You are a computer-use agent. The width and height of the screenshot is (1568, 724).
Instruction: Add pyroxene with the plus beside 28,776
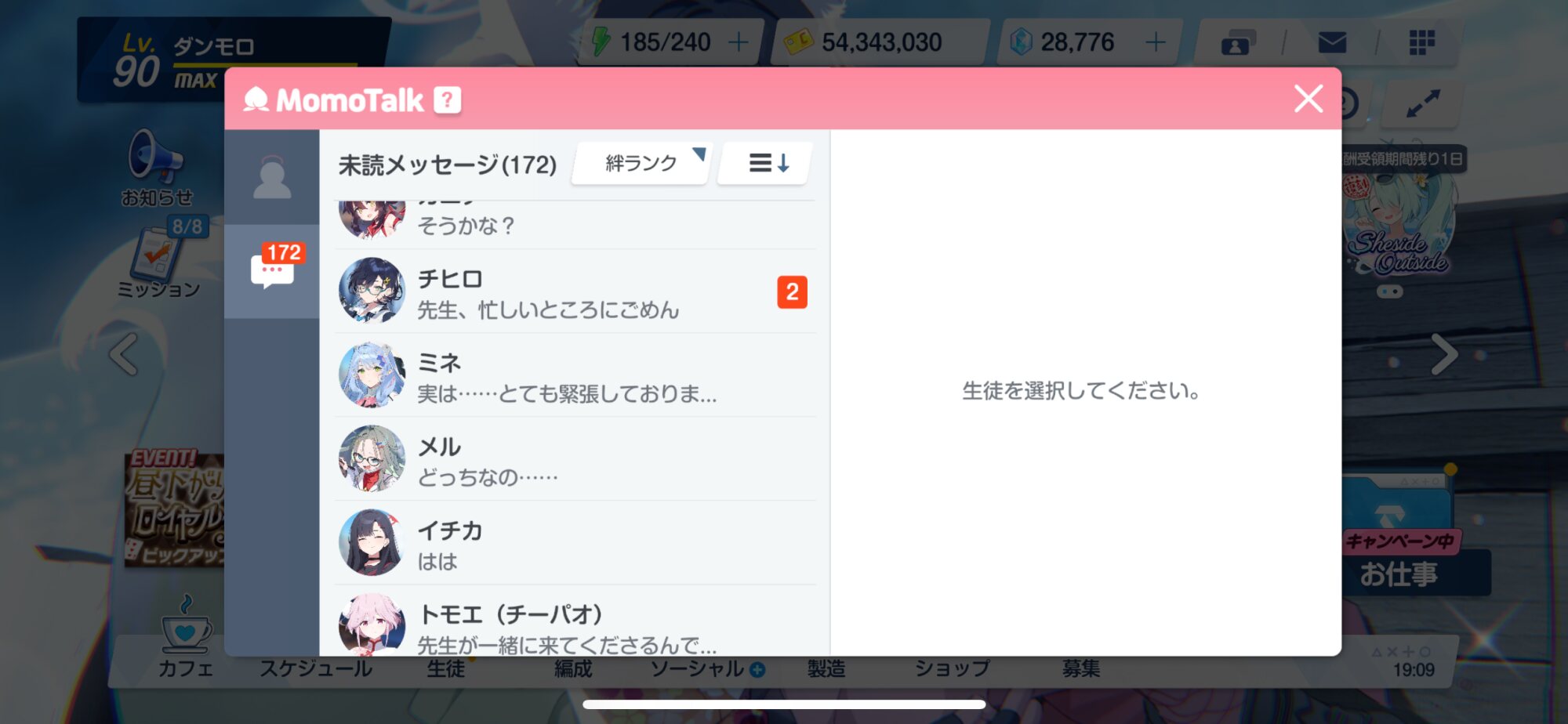(1156, 42)
